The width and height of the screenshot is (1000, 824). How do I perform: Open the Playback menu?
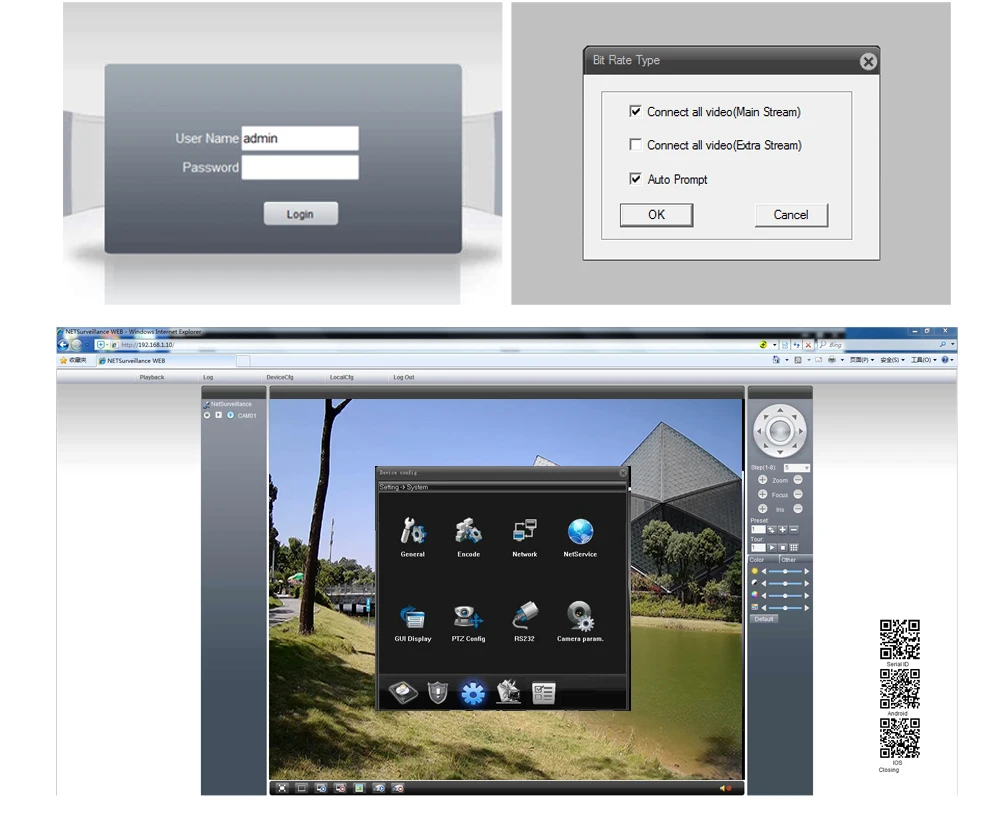pyautogui.click(x=152, y=377)
